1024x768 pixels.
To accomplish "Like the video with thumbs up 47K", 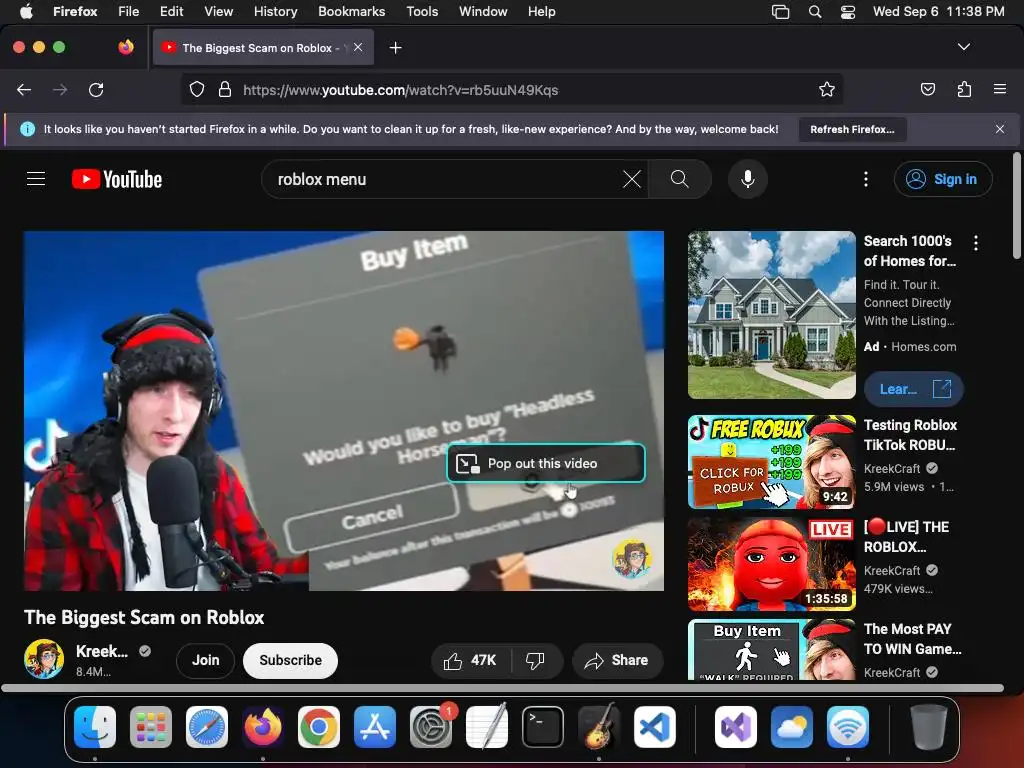I will [470, 661].
